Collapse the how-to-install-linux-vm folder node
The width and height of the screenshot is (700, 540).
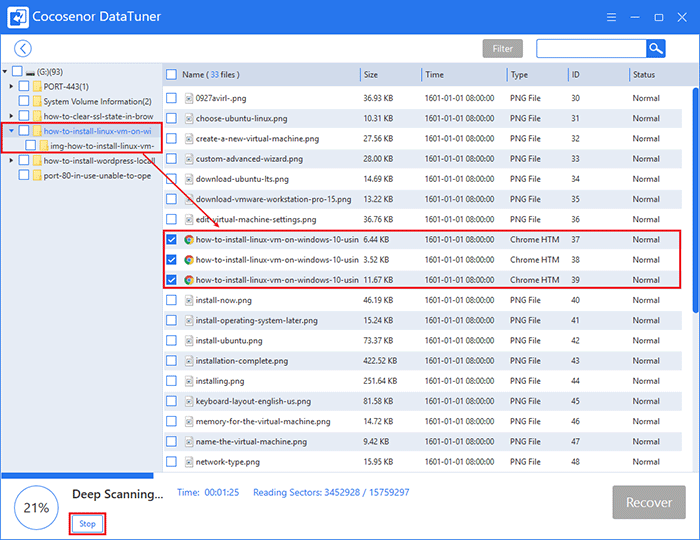pos(12,131)
